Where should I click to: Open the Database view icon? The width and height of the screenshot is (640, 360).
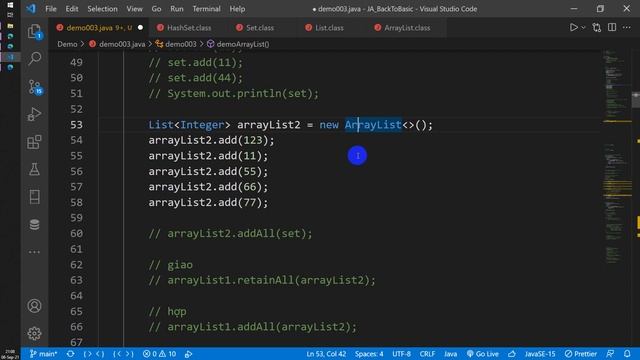click(35, 224)
